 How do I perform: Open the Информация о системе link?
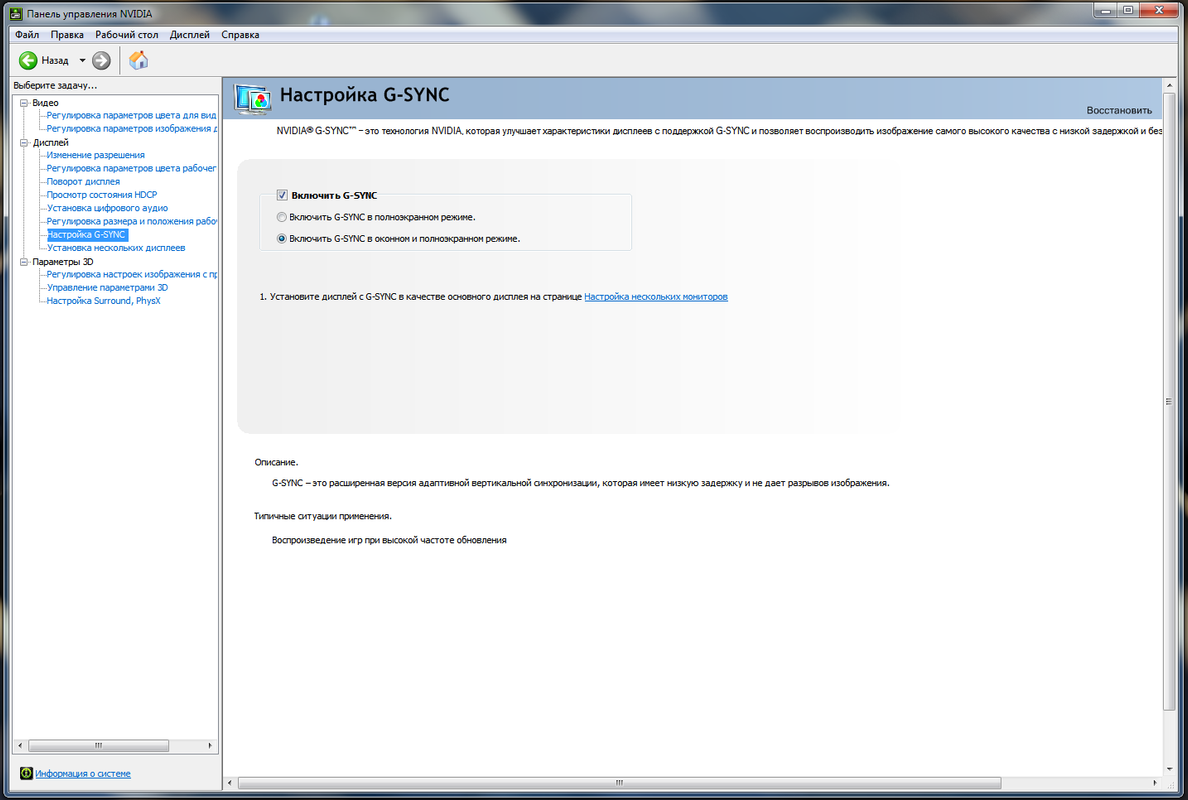[83, 773]
